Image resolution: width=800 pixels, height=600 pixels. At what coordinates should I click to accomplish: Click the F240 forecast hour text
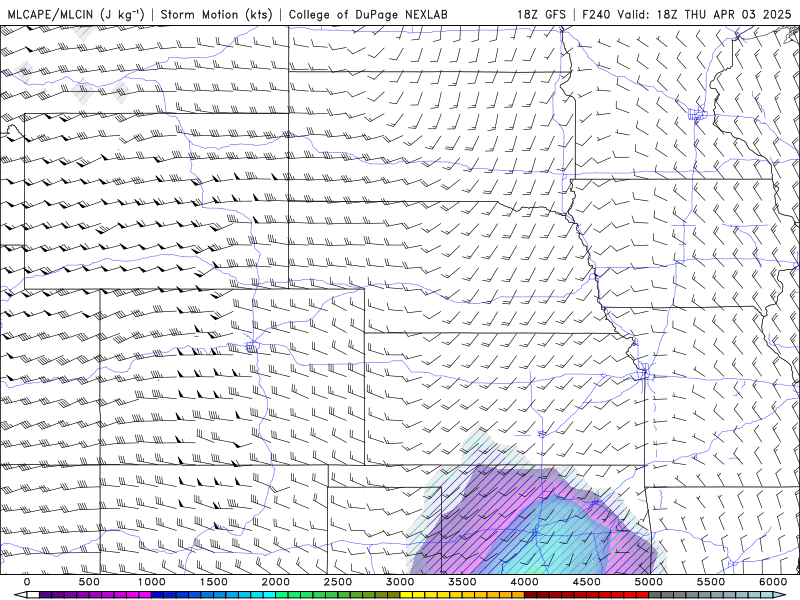click(597, 14)
